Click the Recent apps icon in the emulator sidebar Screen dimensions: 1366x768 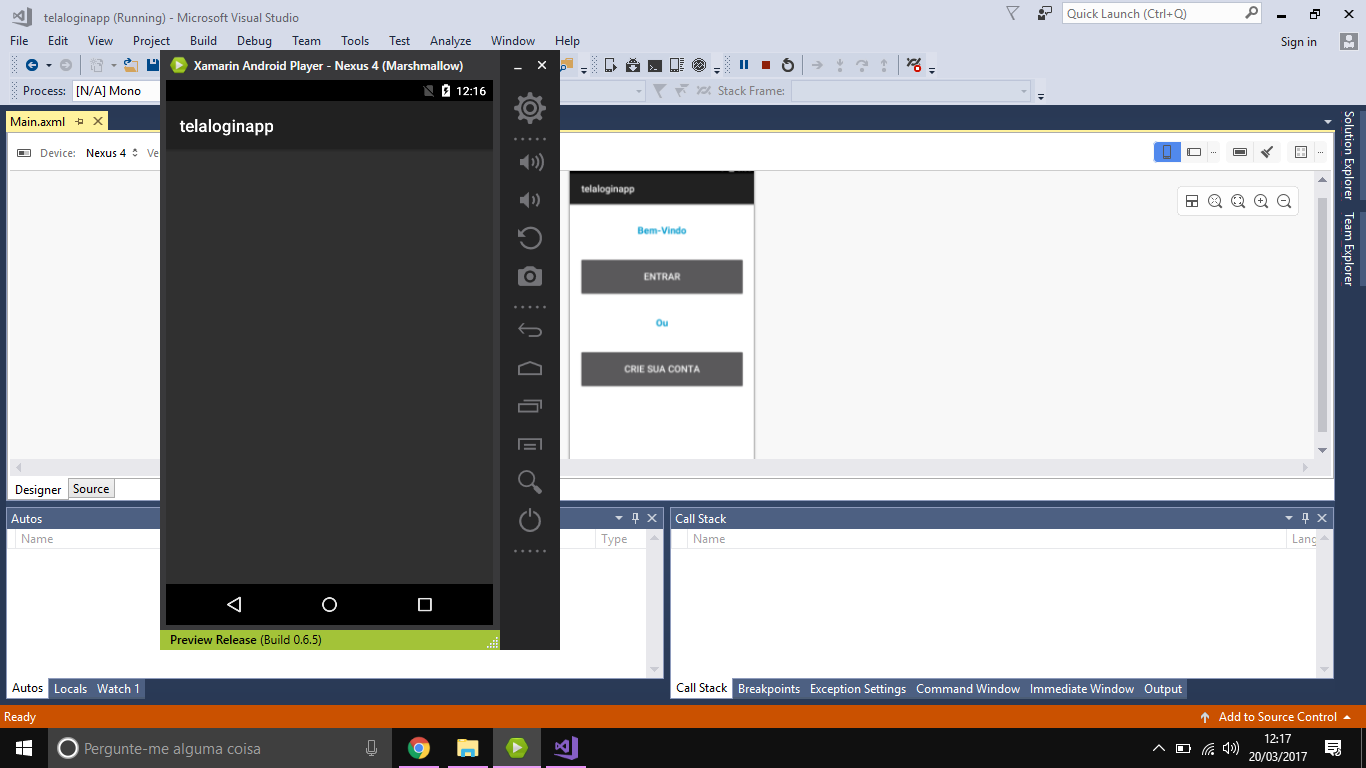530,406
